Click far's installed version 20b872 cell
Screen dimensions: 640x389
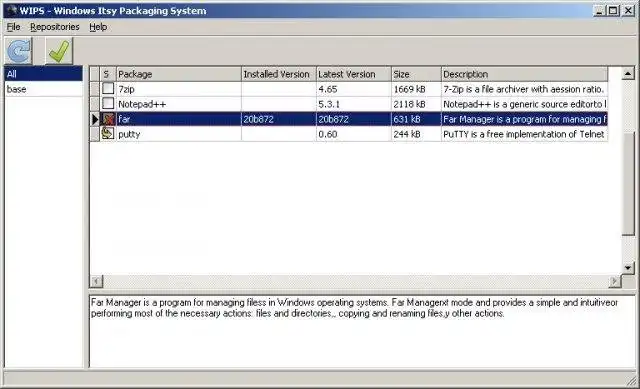279,119
